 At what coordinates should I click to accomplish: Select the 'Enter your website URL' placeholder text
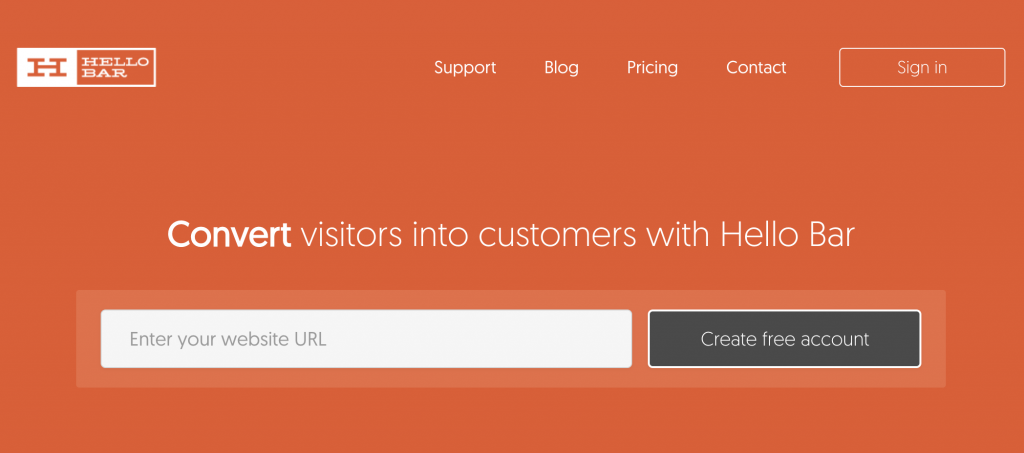227,339
